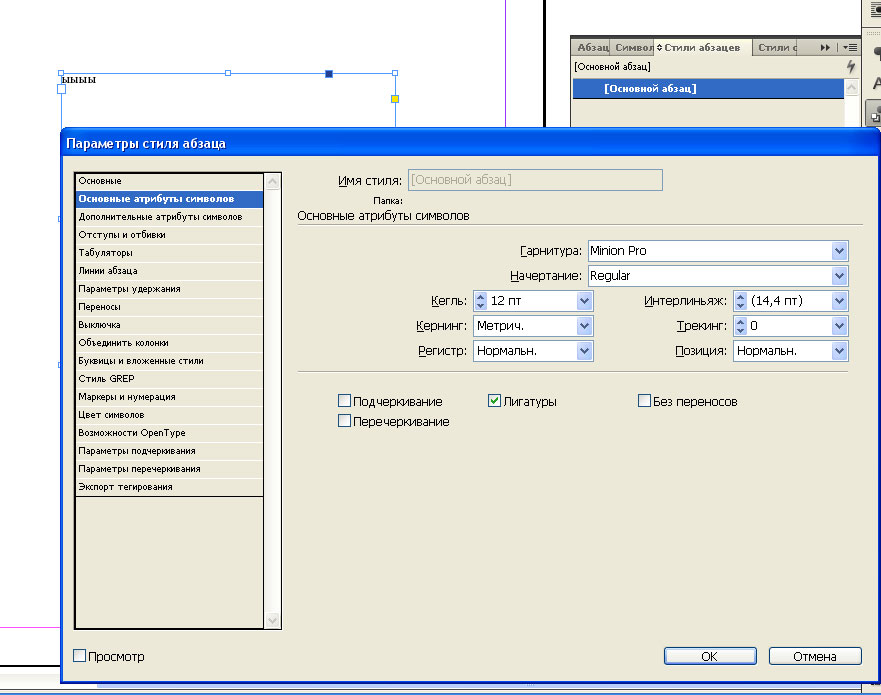The height and width of the screenshot is (695, 881).
Task: Open Выключка category
Action: coord(169,325)
